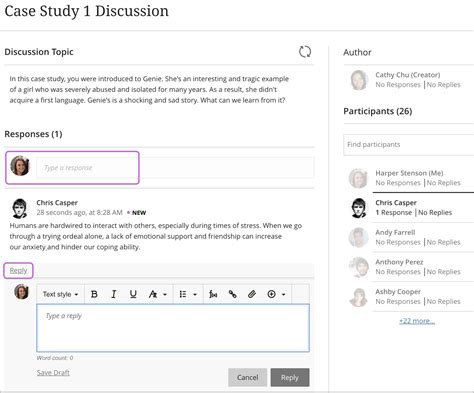Expand the font color dropdown arrow
Viewport: 474px width, 393px height.
[165, 294]
